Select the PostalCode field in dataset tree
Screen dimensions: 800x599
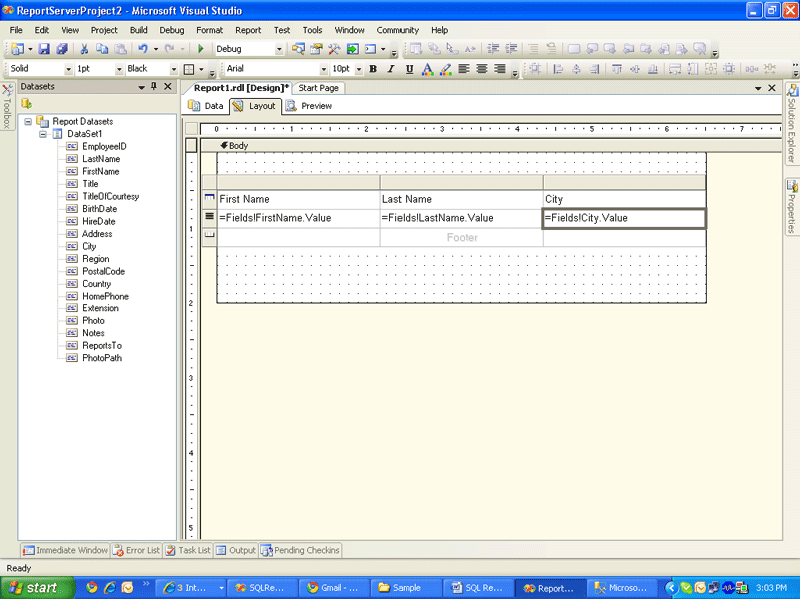point(102,271)
